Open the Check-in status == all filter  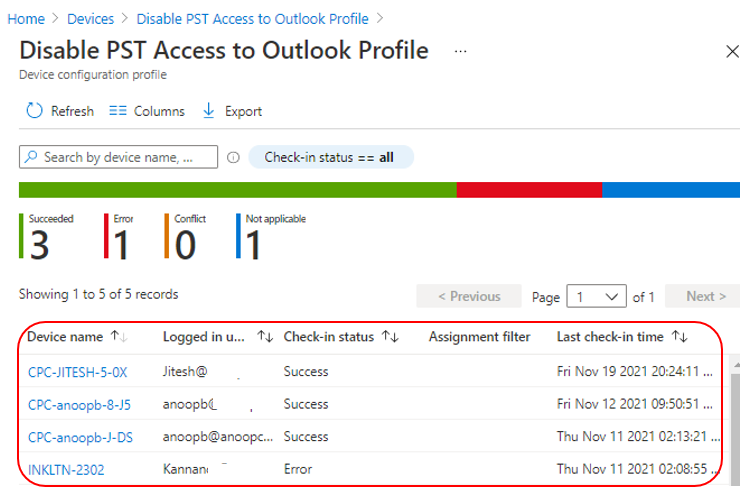click(x=331, y=157)
